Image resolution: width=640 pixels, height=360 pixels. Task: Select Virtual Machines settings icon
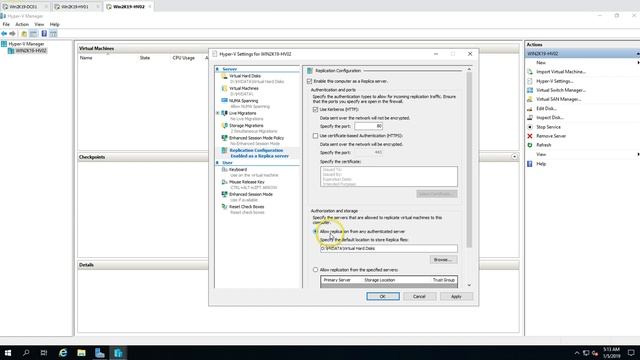coord(224,89)
